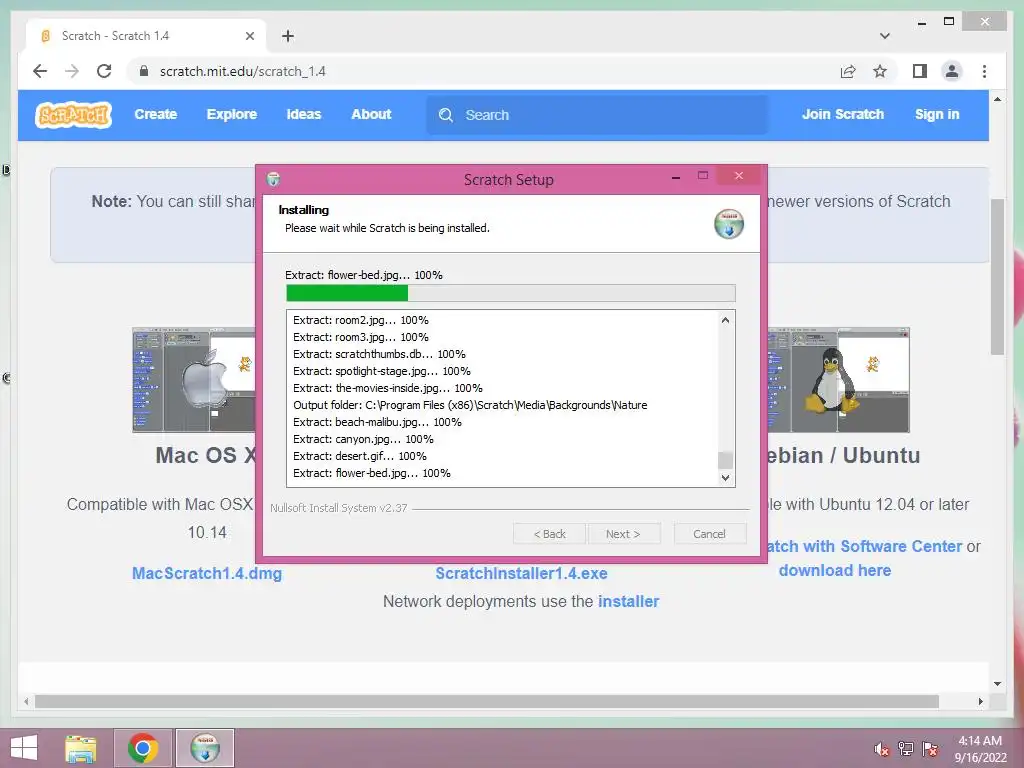Download MacScratch1.4.dmg link

[207, 573]
